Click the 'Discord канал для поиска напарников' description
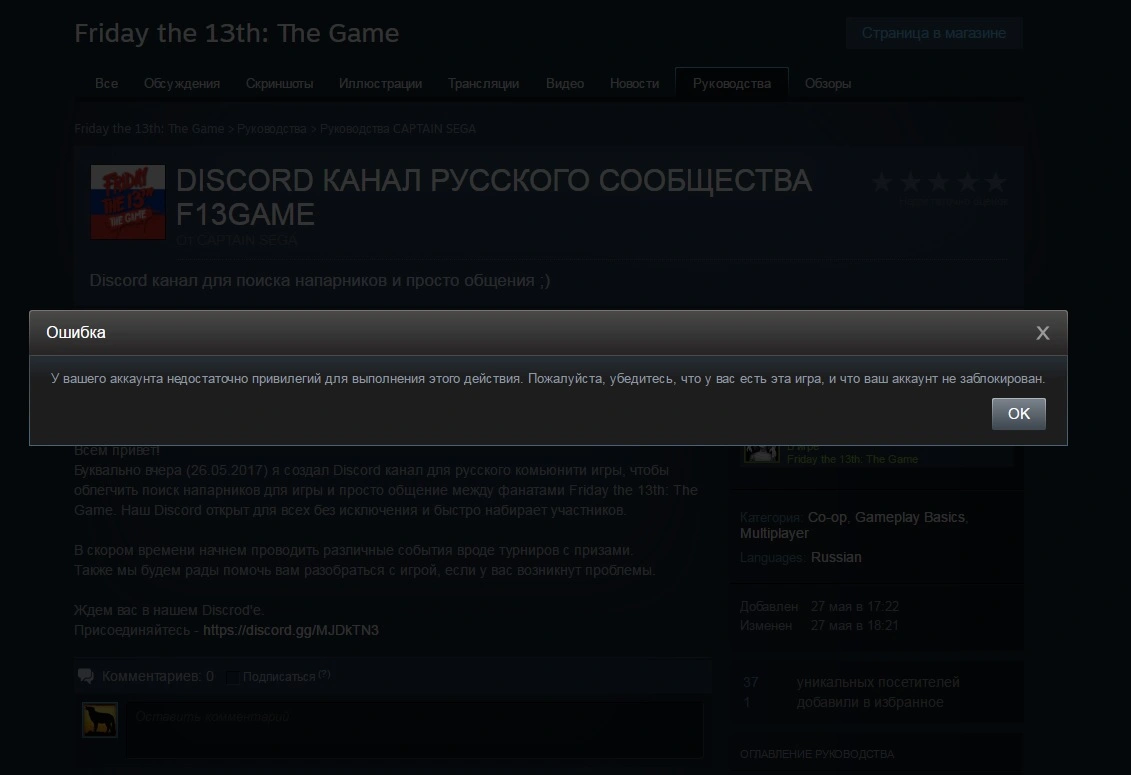Screen dimensions: 1131x775 [x=320, y=281]
